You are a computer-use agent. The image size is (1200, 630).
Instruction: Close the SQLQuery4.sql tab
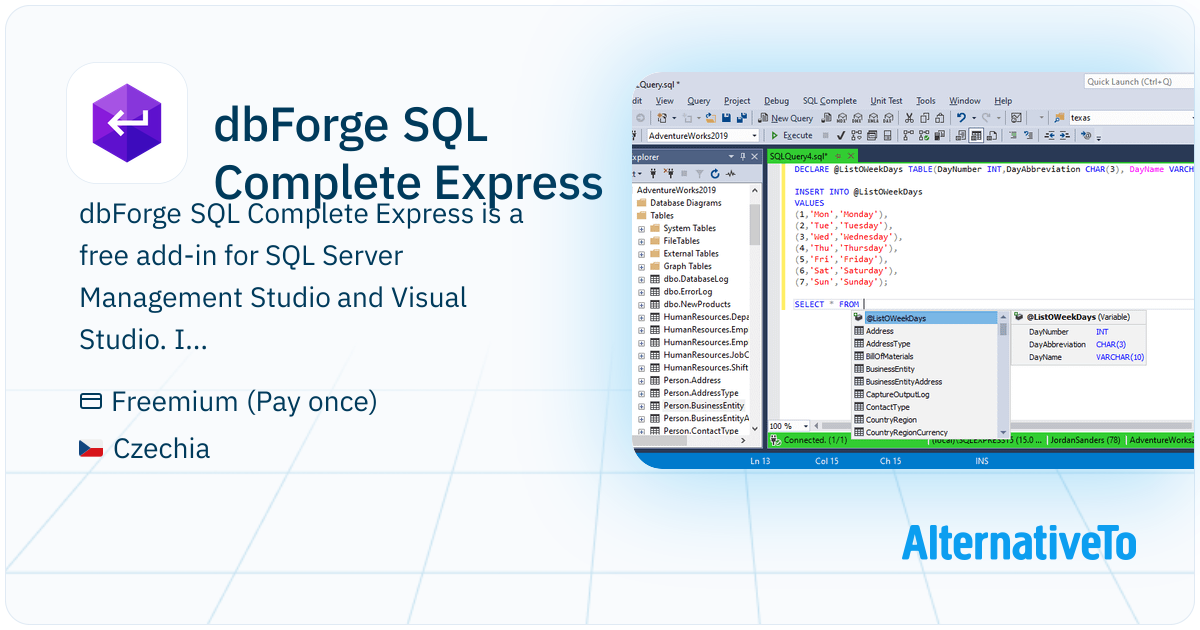[x=851, y=156]
